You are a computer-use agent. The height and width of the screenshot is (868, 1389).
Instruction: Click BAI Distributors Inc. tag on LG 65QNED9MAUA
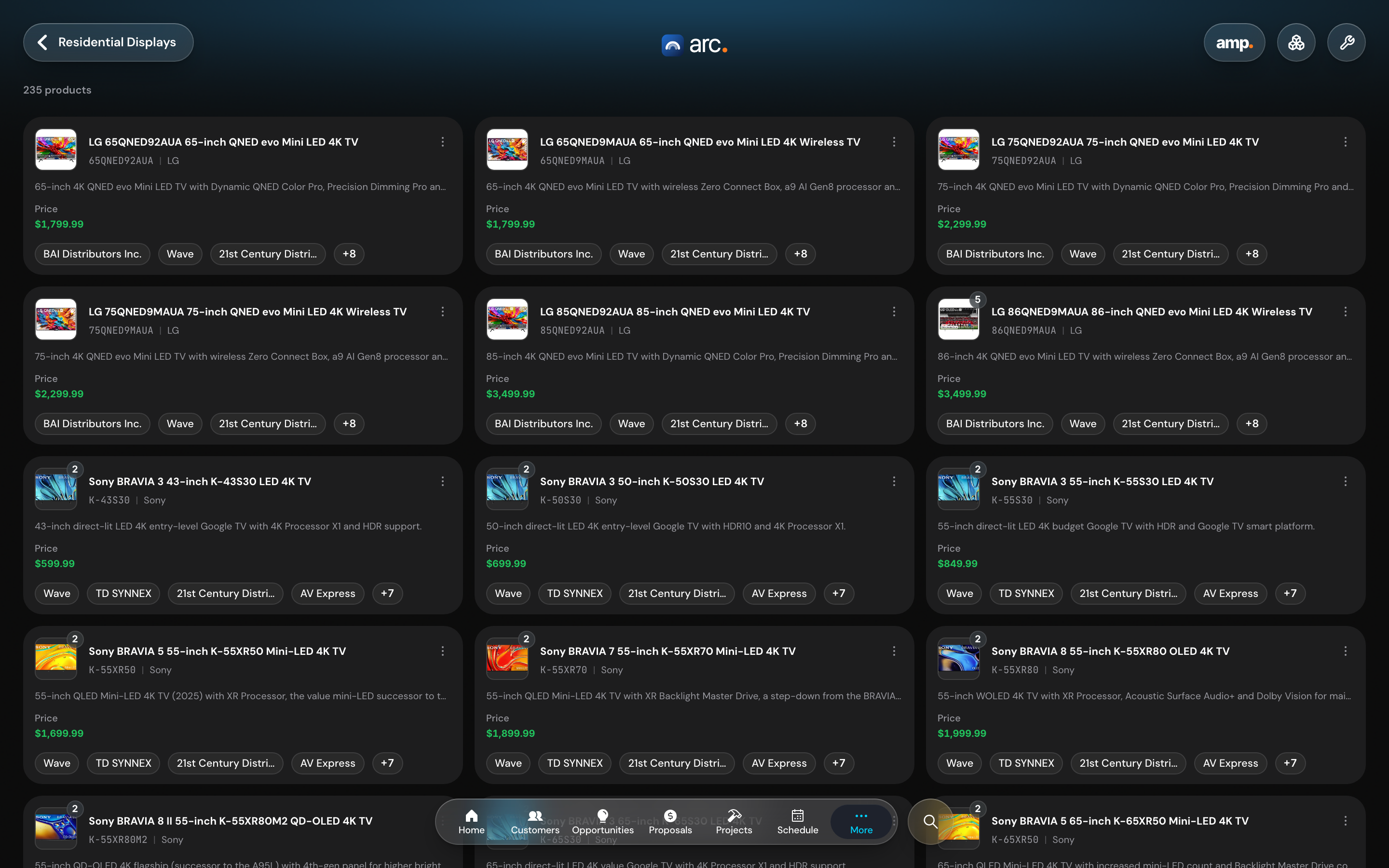tap(544, 254)
